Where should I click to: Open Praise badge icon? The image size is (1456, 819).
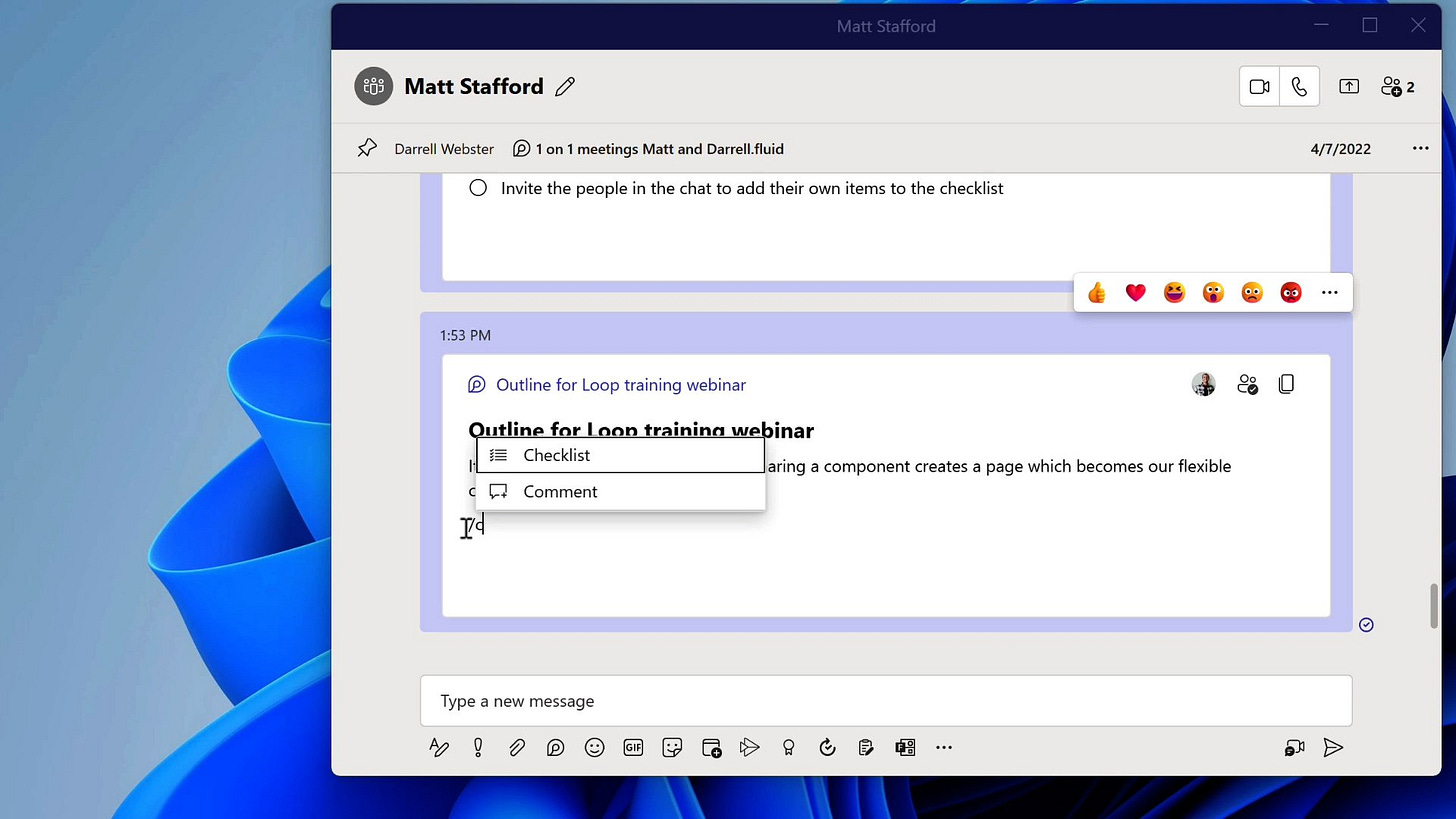[789, 747]
